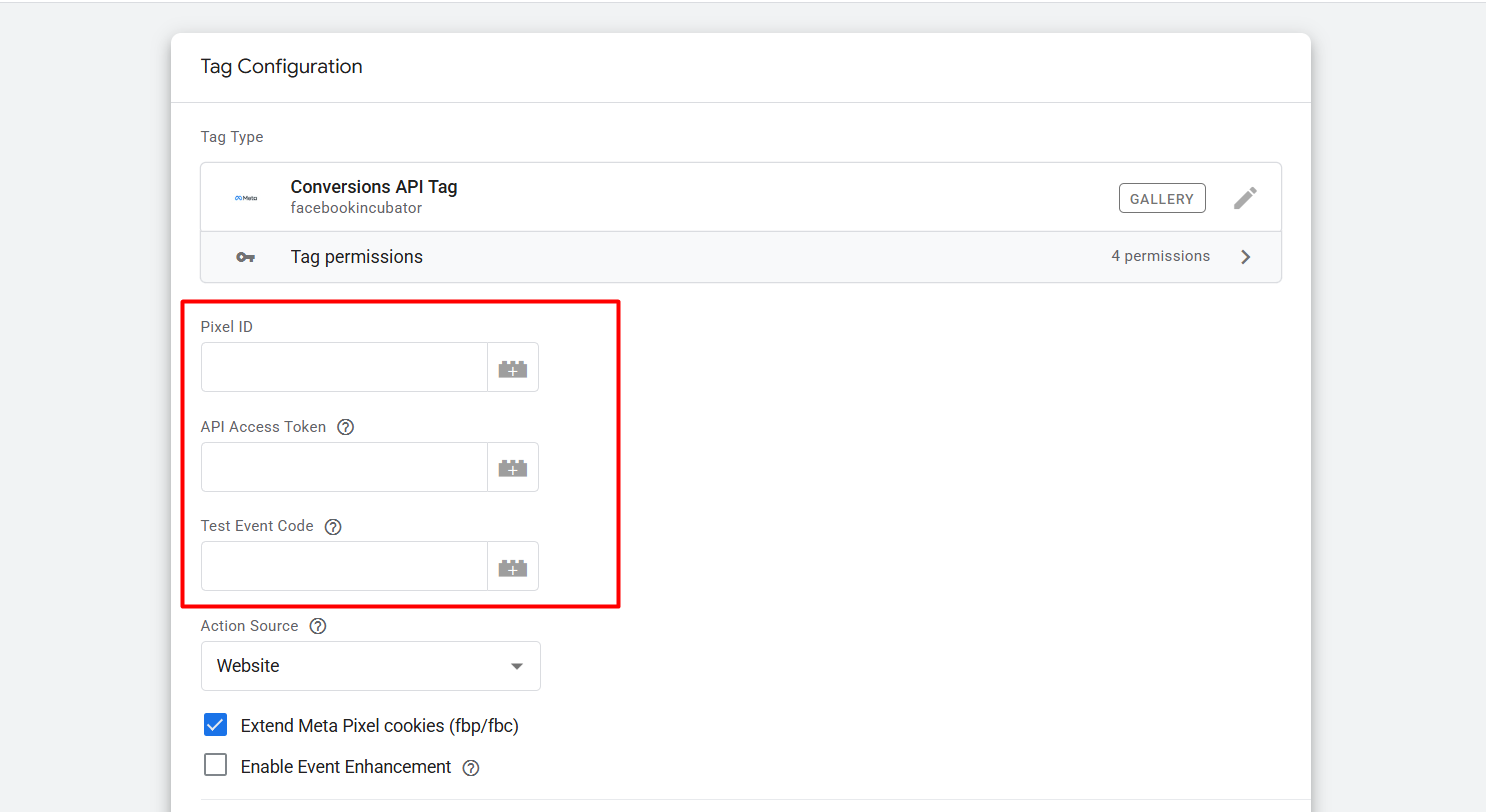Click the Meta logo icon
This screenshot has height=812, width=1486.
246,198
